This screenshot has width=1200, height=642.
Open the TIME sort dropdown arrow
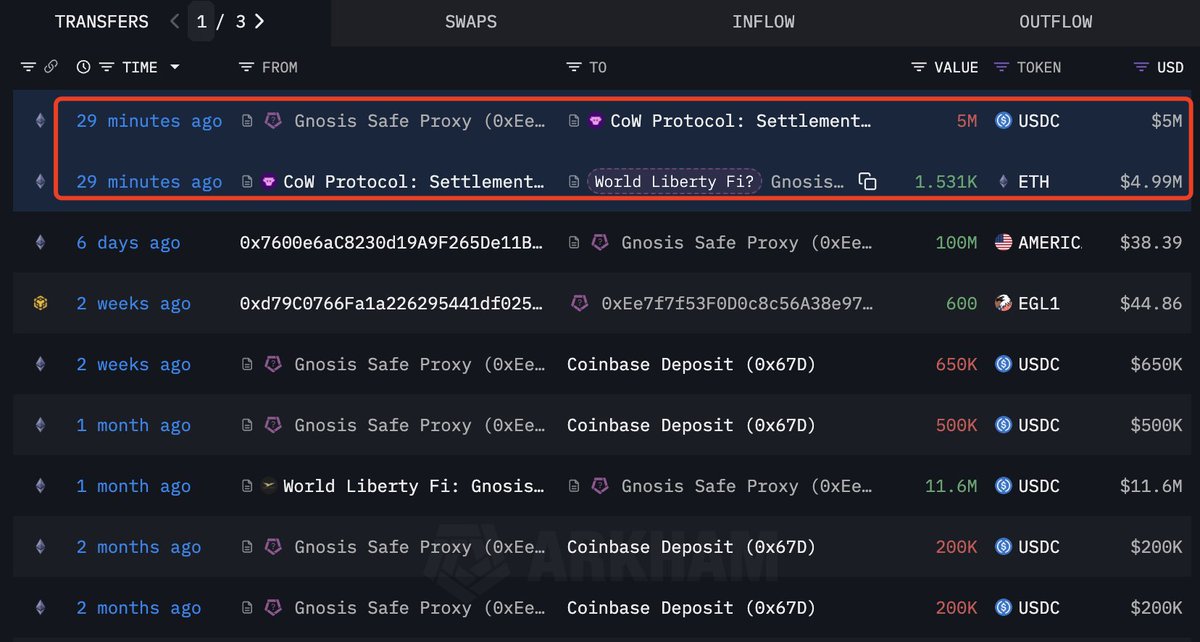click(x=175, y=67)
